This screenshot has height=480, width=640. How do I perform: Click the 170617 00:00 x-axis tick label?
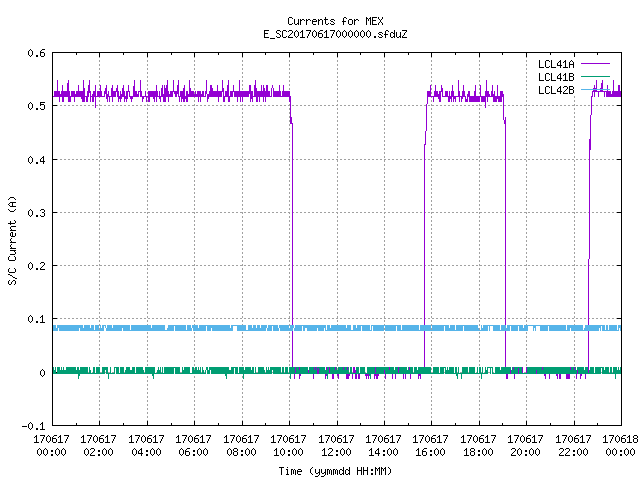click(x=51, y=446)
